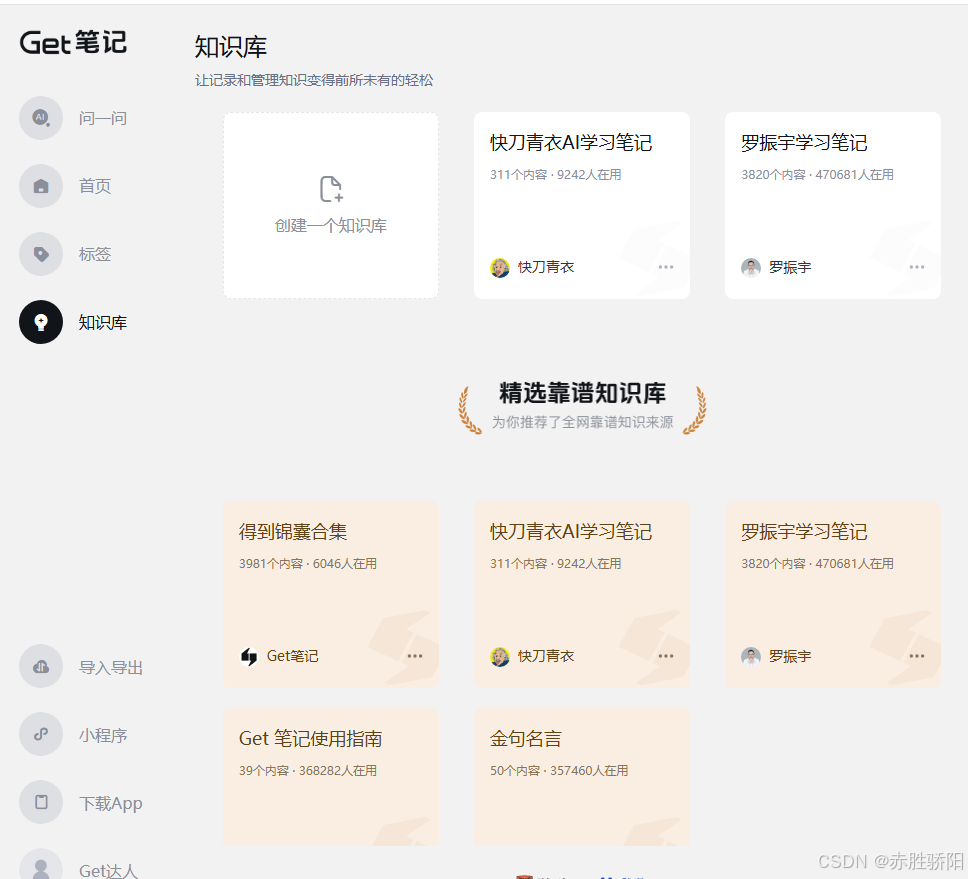Screen dimensions: 968x879
Task: Open 导入导出 in sidebar
Action: (111, 667)
